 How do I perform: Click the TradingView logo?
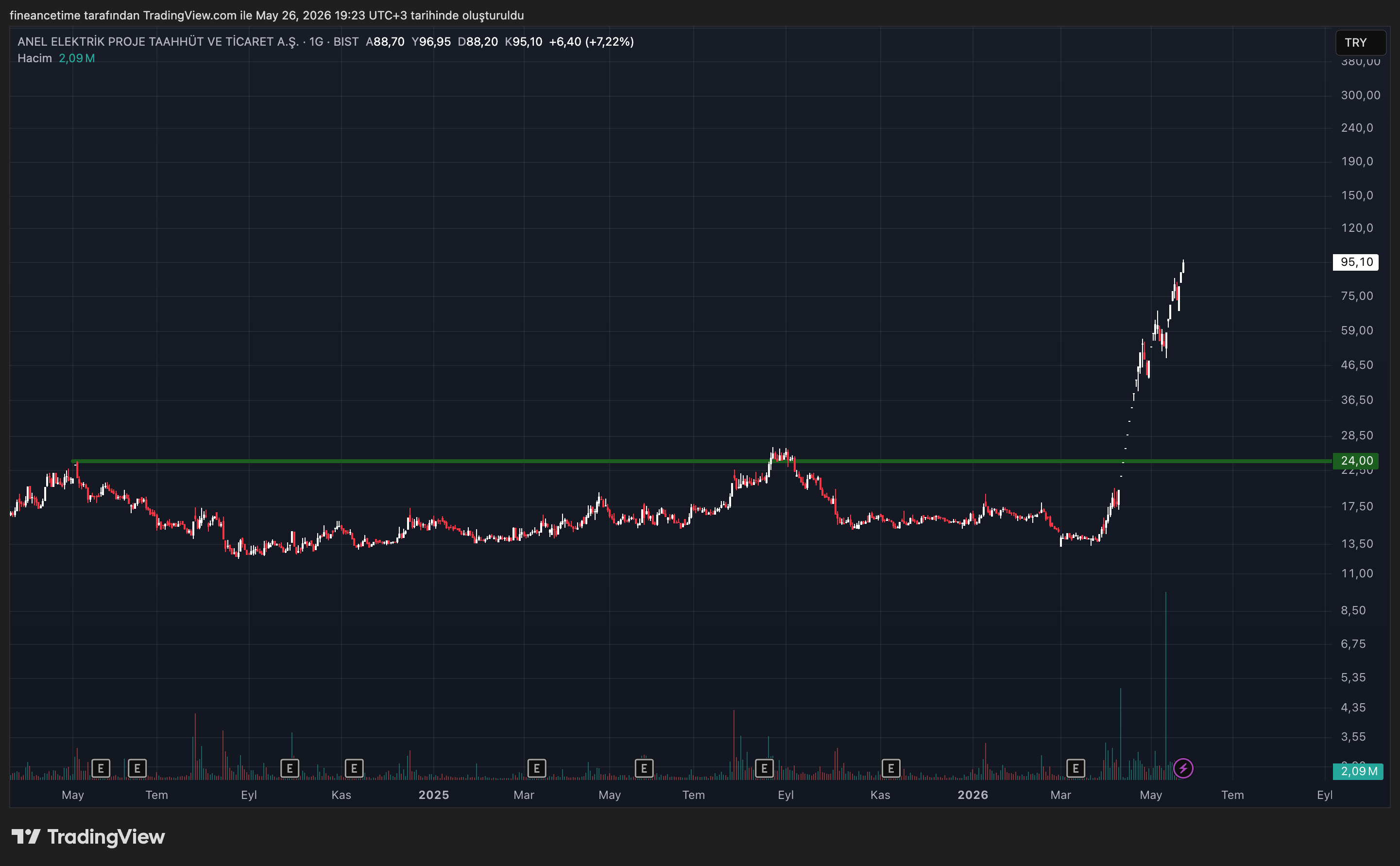pos(88,837)
